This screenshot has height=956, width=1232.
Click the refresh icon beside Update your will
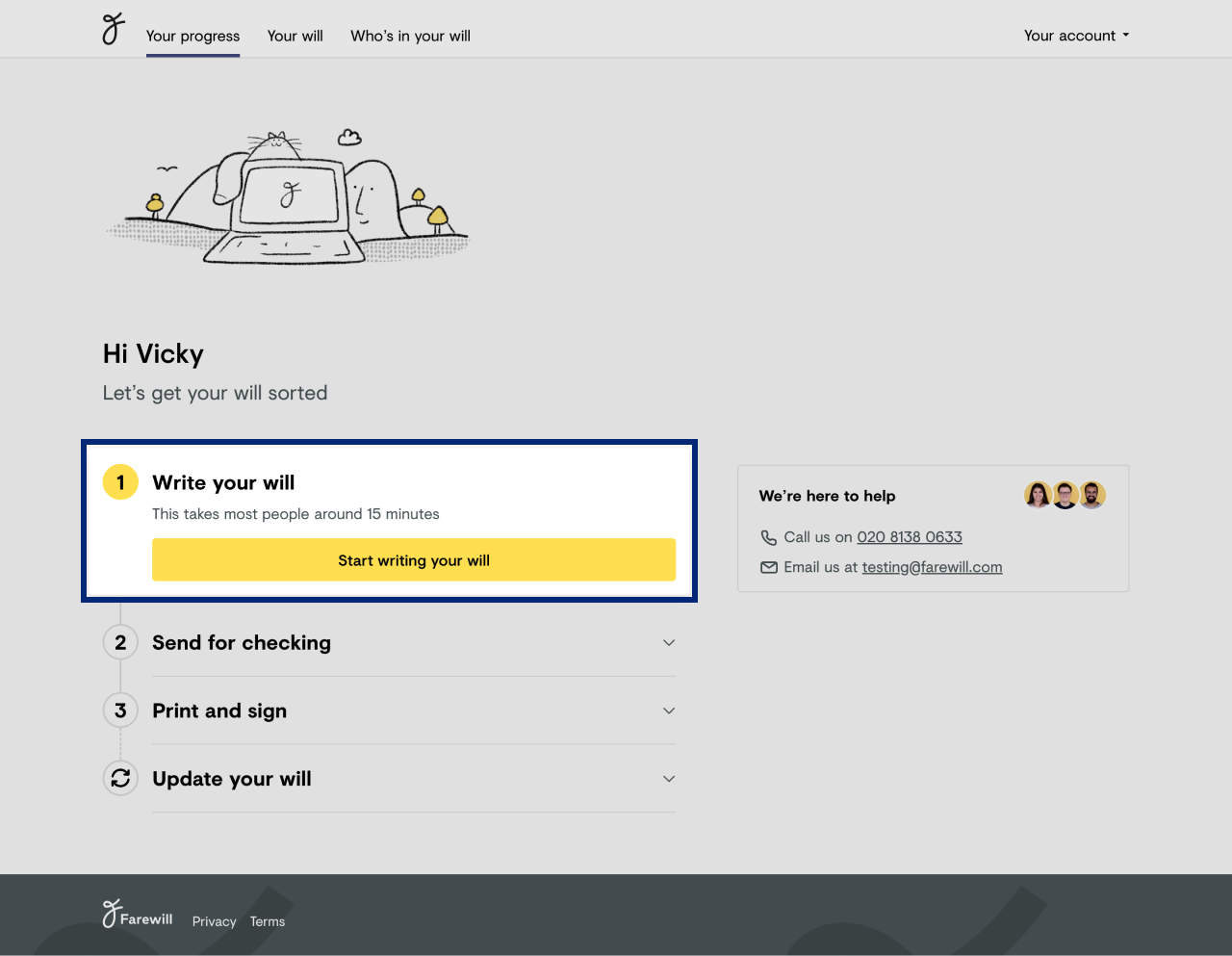pos(120,779)
